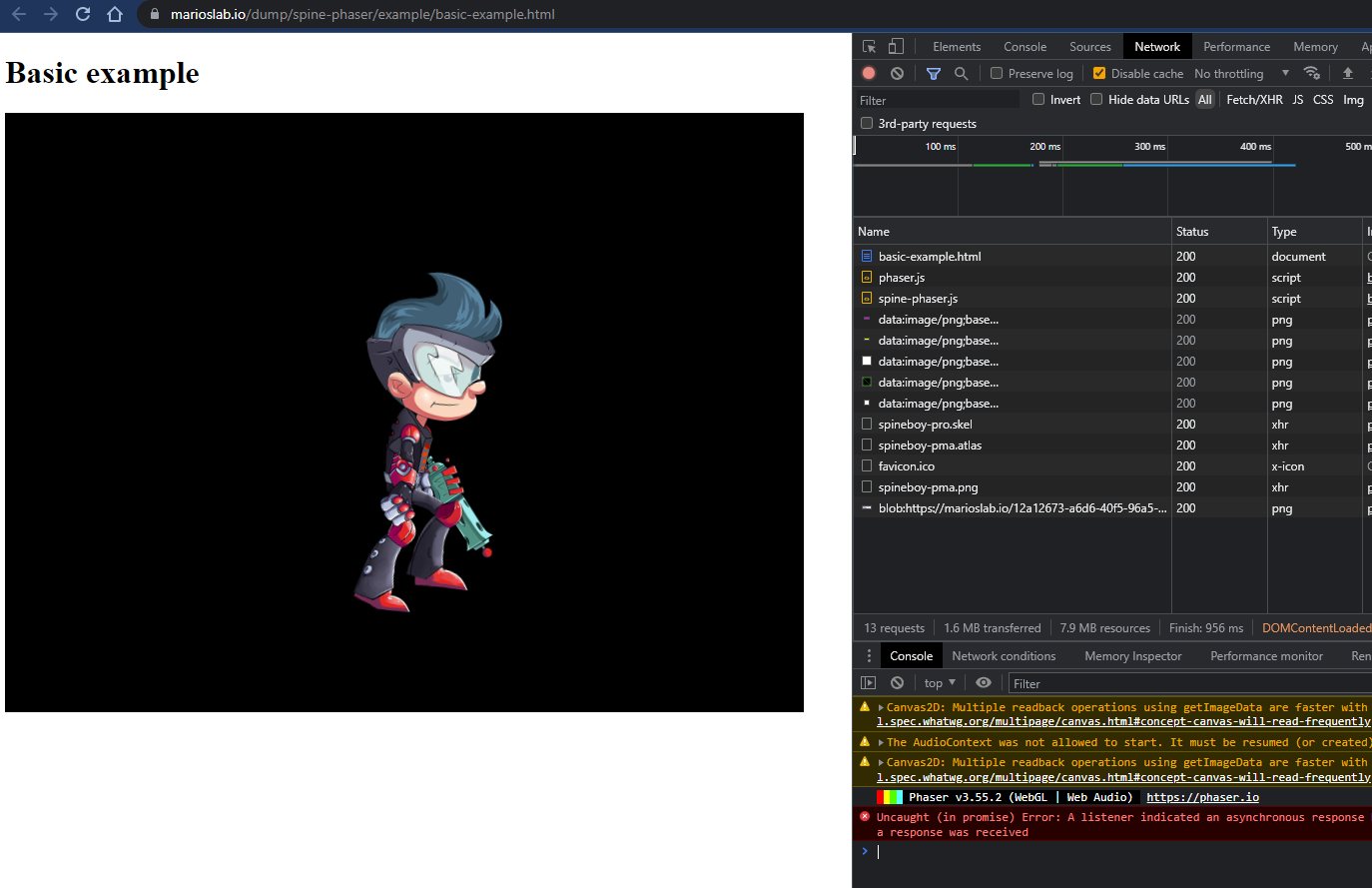This screenshot has width=1372, height=888.
Task: Open the network request filter options
Action: pos(934,73)
